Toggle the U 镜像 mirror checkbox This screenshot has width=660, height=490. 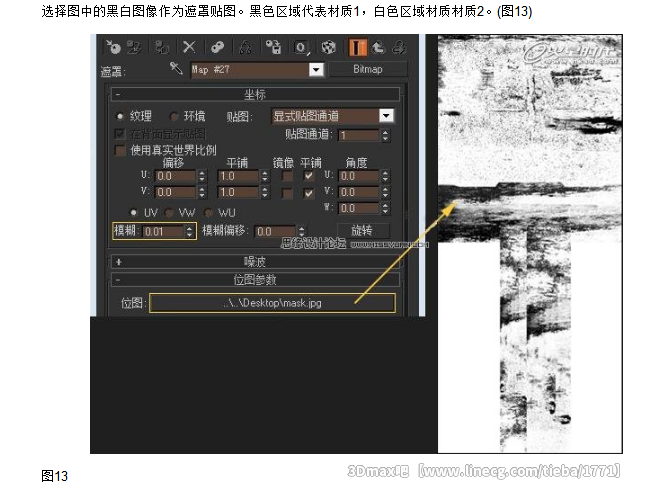point(287,176)
